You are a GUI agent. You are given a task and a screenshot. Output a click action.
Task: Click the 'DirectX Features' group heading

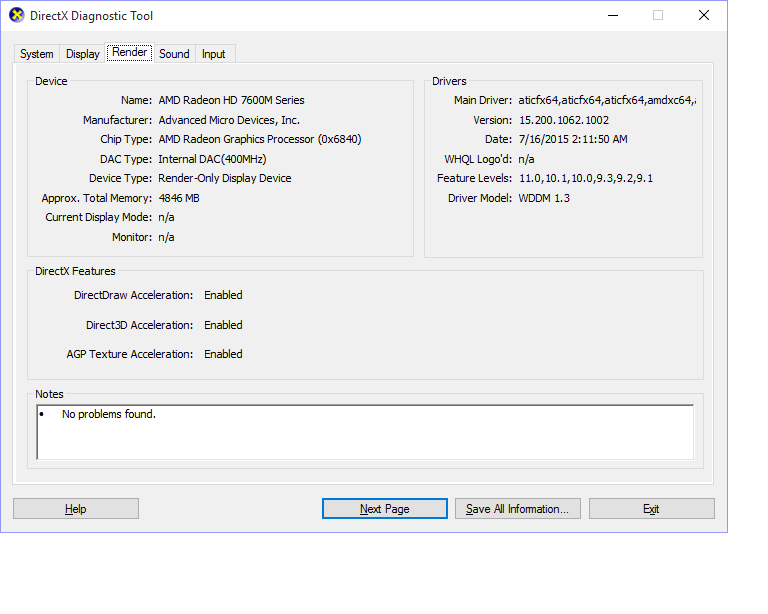75,271
